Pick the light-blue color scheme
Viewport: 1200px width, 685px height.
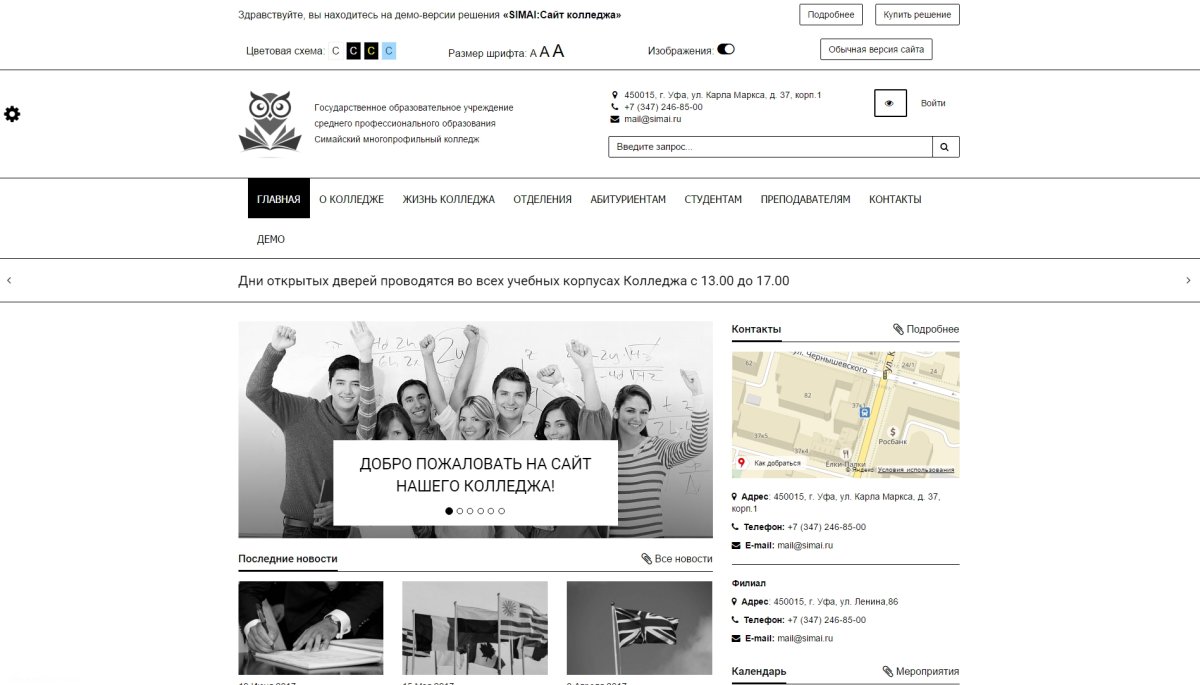click(x=389, y=51)
